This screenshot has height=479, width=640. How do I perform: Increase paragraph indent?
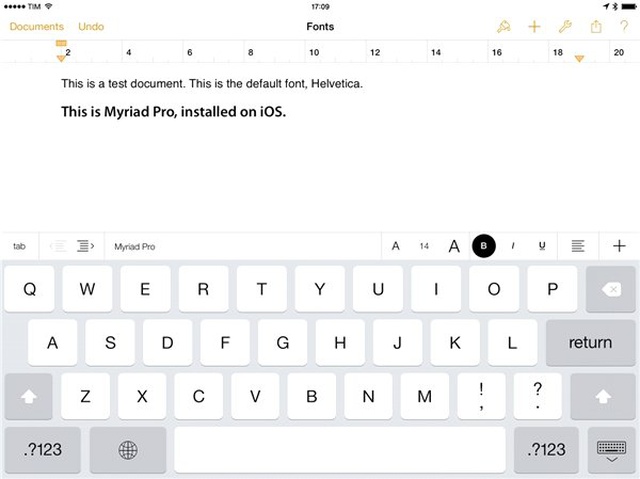(x=85, y=246)
